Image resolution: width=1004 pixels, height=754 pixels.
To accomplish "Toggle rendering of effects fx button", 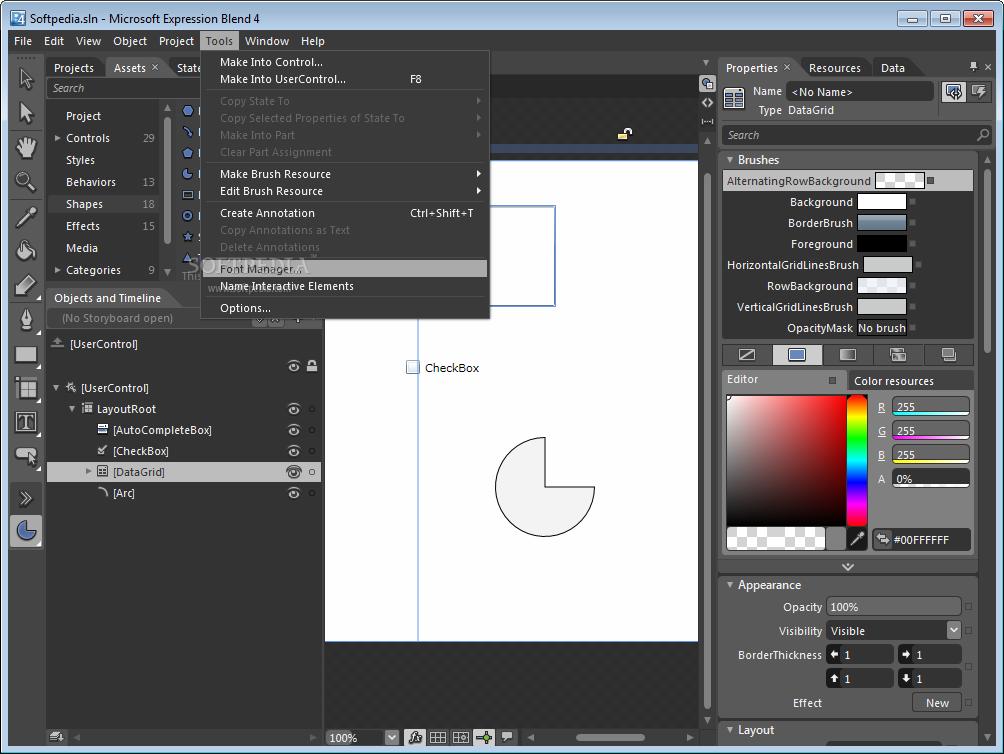I will (x=415, y=737).
